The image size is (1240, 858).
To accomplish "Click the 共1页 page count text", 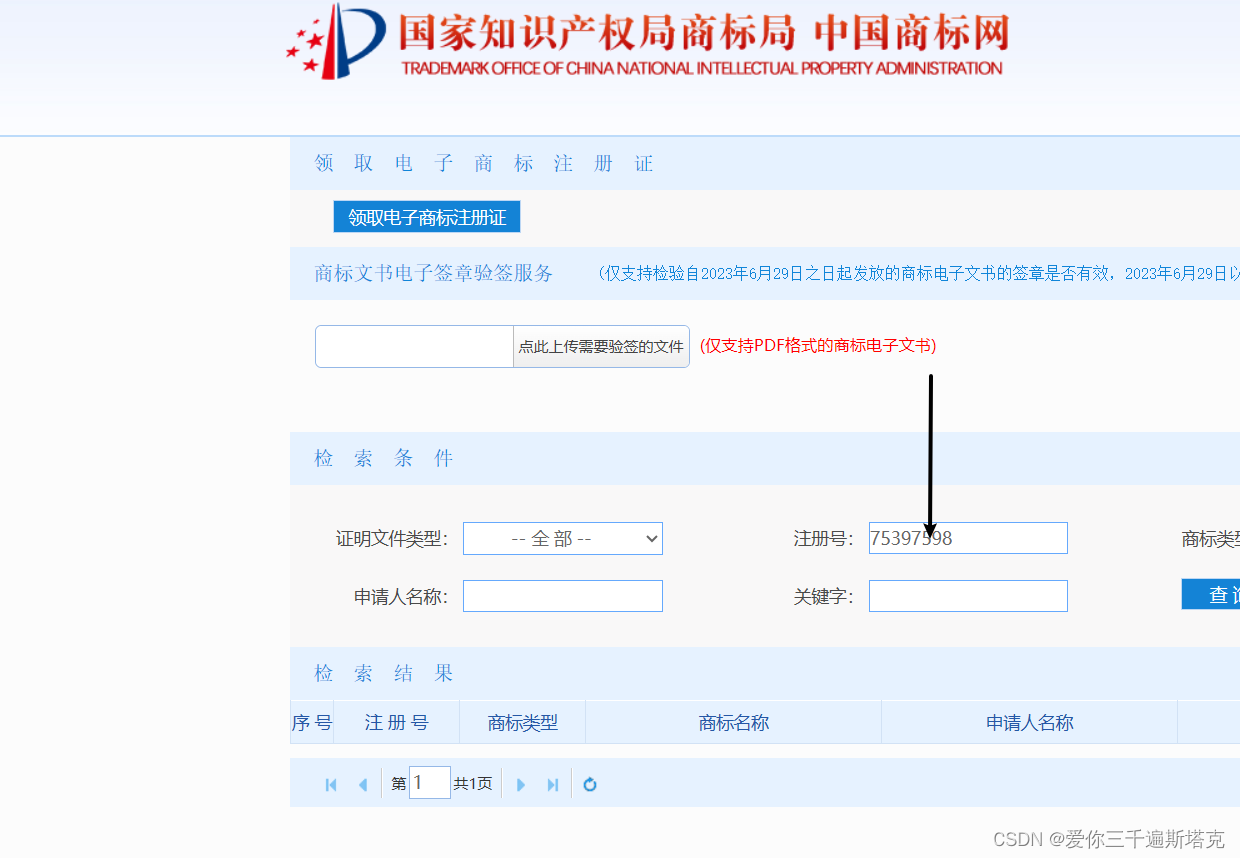I will [x=473, y=784].
